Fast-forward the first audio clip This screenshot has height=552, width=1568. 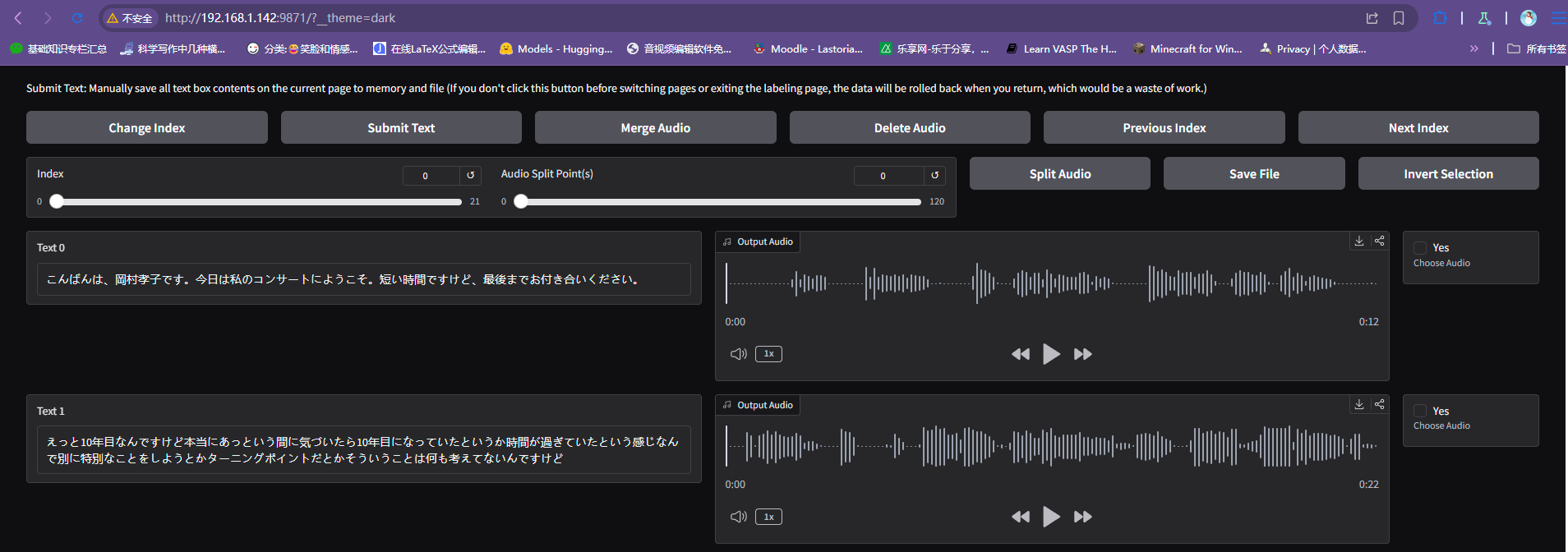click(1083, 354)
